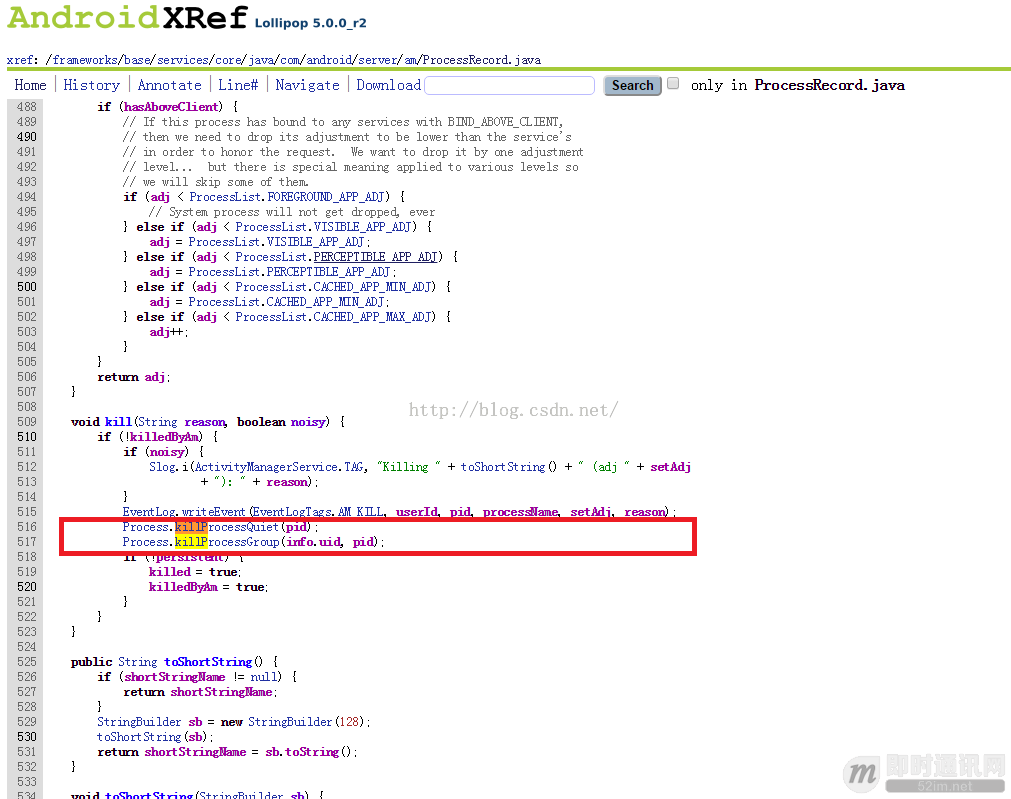Image resolution: width=1011 pixels, height=799 pixels.
Task: Click info.uid on line 517
Action: tap(313, 542)
